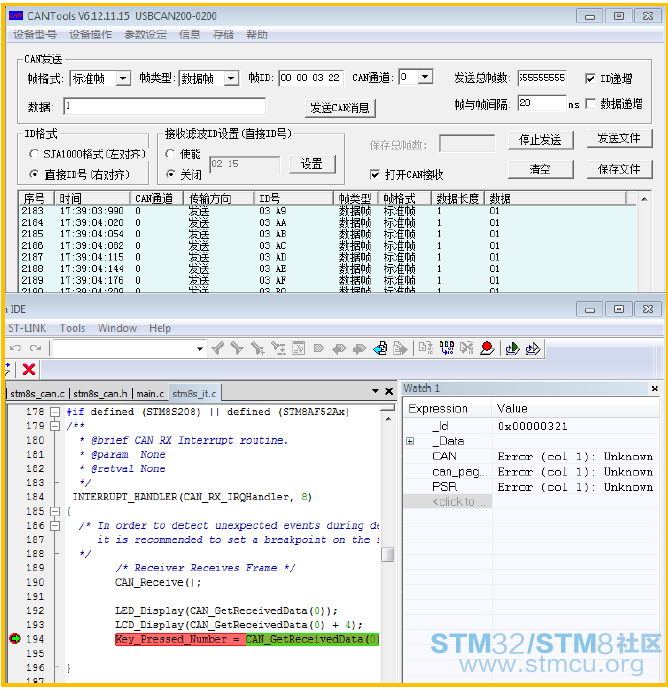Viewport: 668px width, 689px height.
Task: Open the Tools menu in IDE
Action: (73, 328)
